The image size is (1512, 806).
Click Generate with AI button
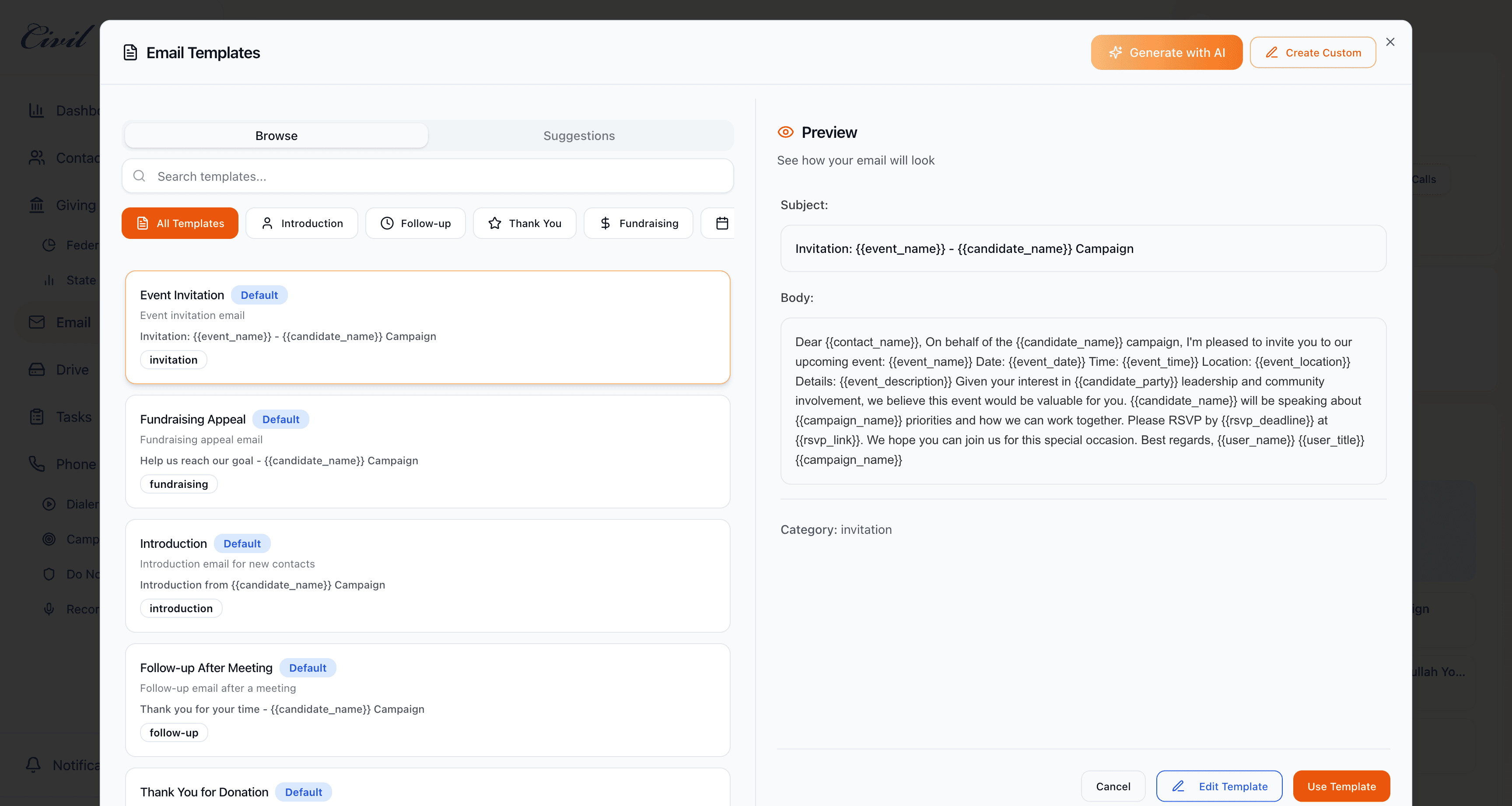coord(1166,53)
